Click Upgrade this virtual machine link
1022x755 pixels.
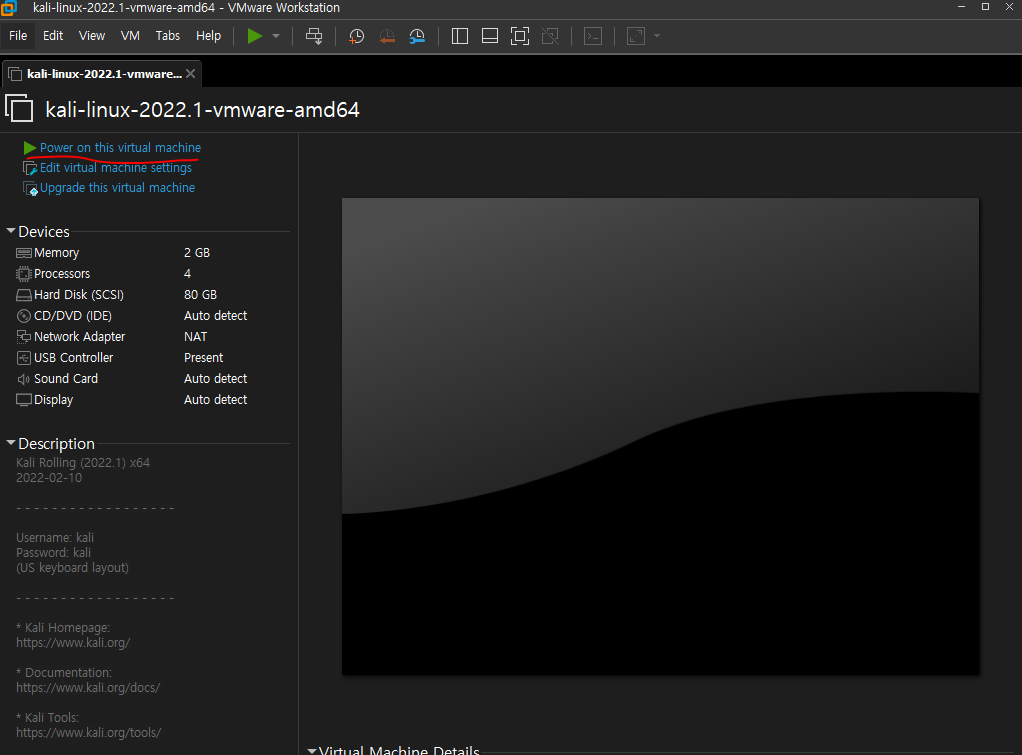117,188
